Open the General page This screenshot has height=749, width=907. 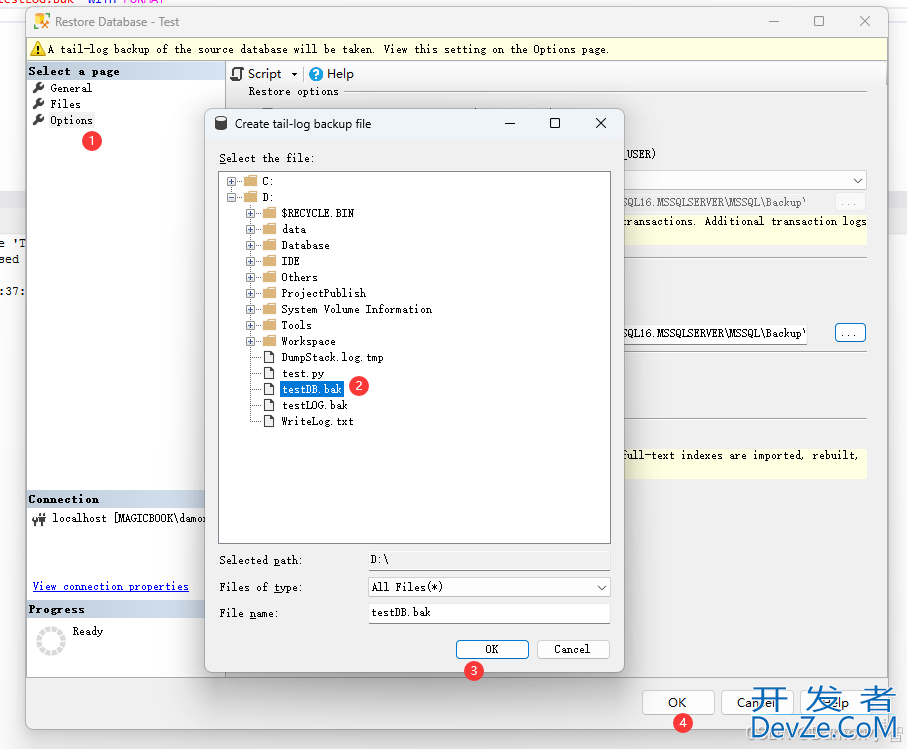[71, 88]
